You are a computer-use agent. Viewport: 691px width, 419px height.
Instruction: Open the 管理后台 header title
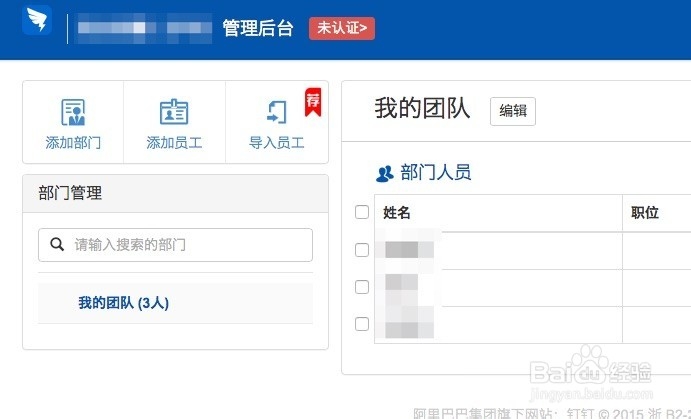tap(258, 28)
